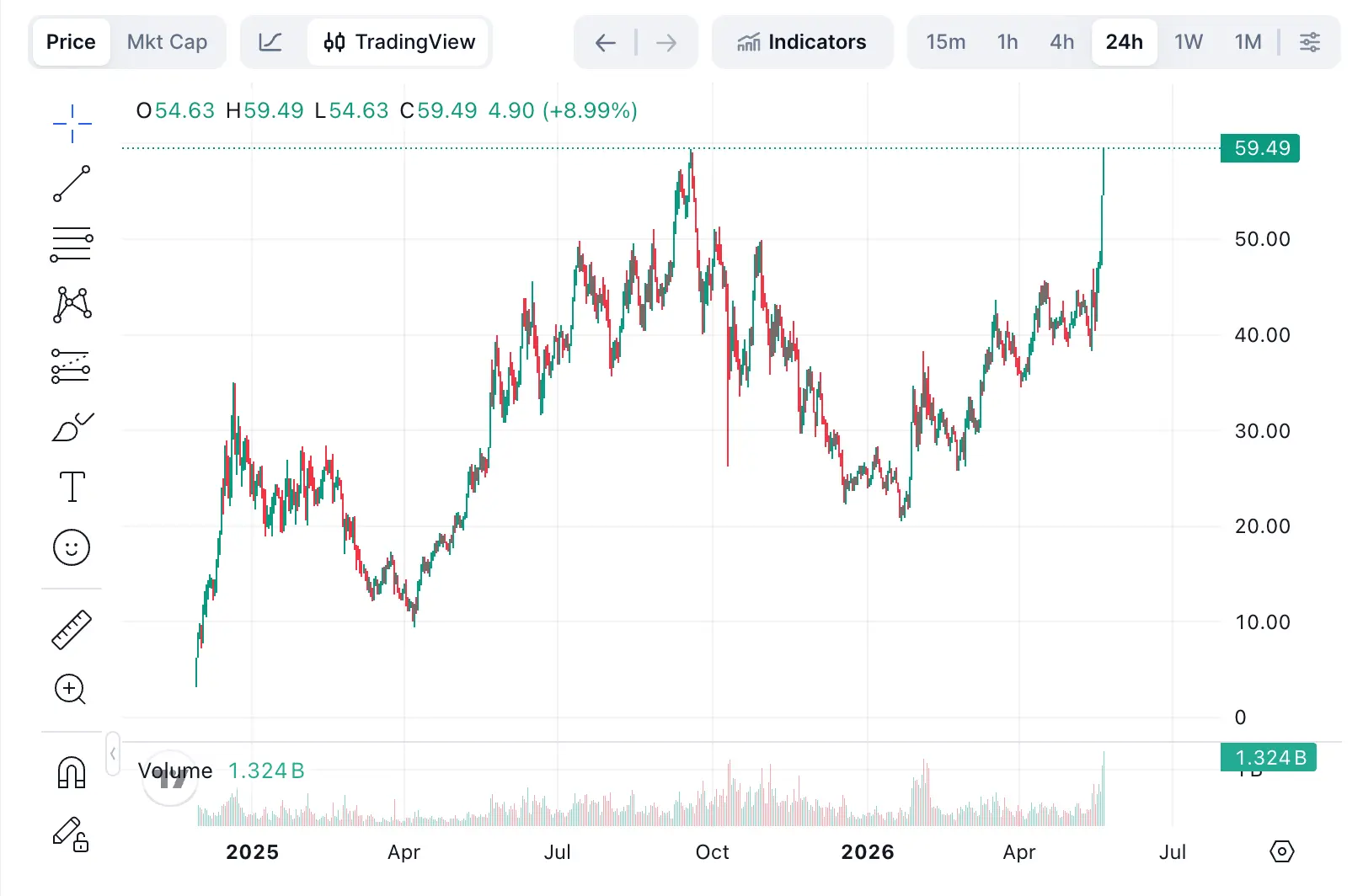Viewport: 1363px width, 896px height.
Task: Select the forecasting projection tool
Action: point(71,366)
